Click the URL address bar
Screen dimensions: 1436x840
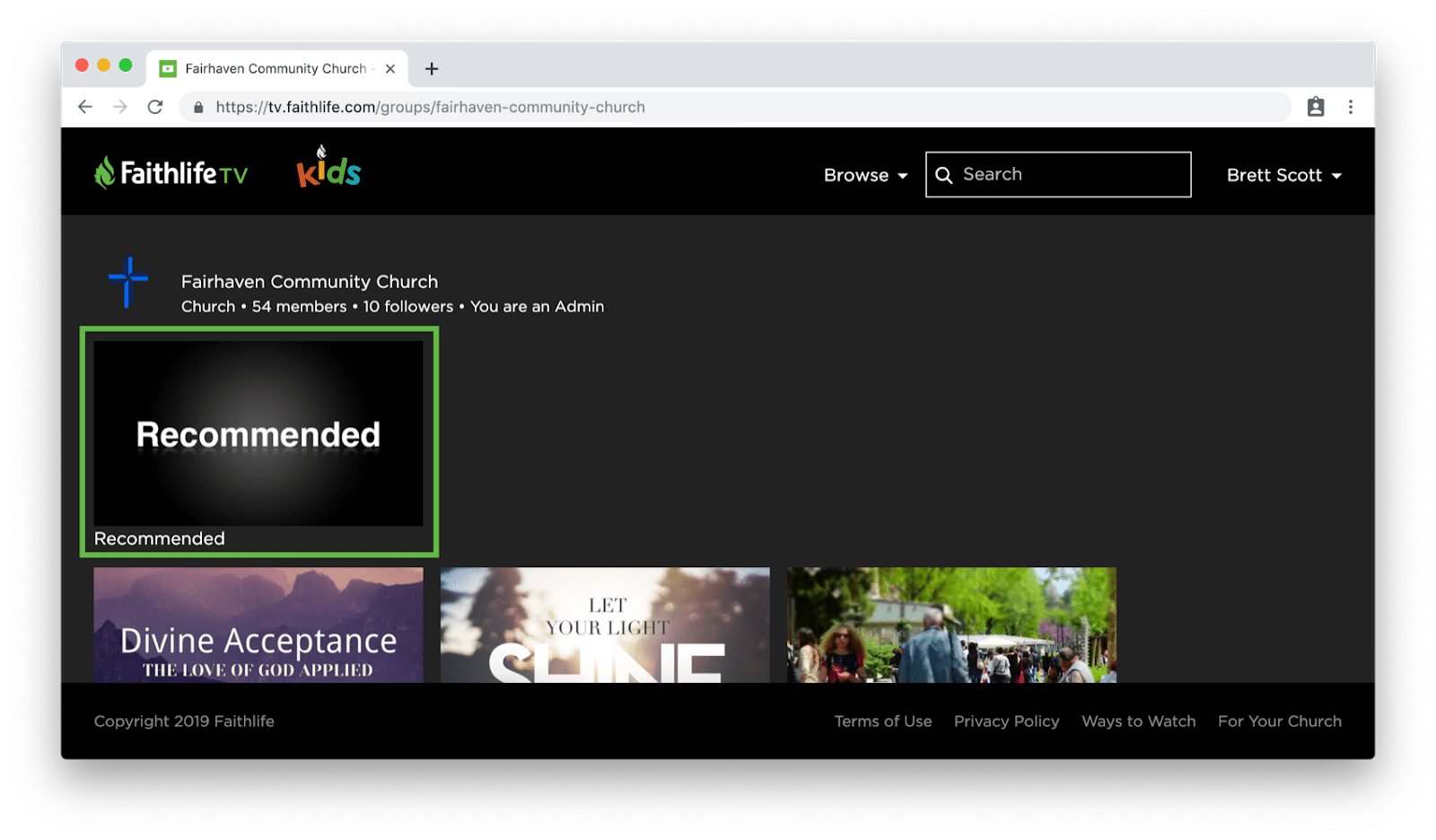(x=734, y=107)
